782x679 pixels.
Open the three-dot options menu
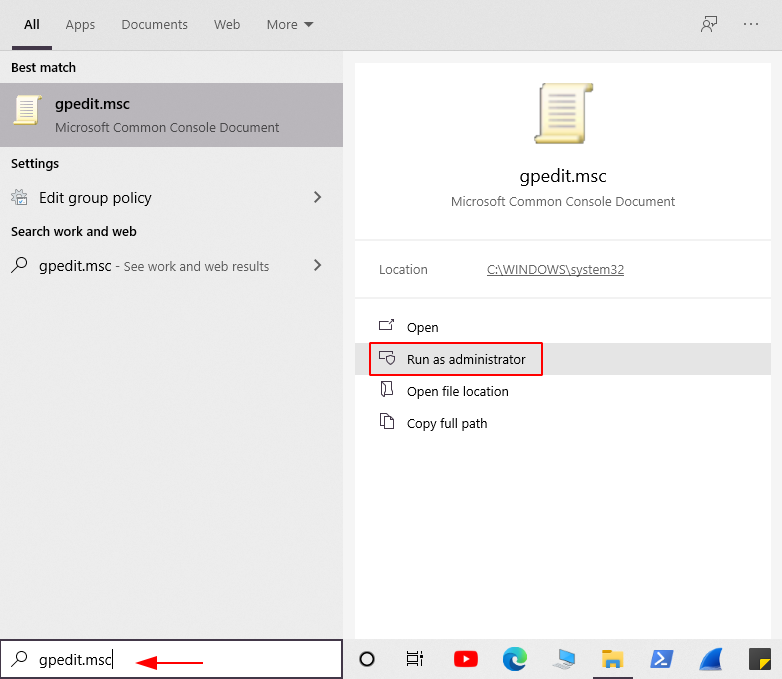click(x=751, y=24)
